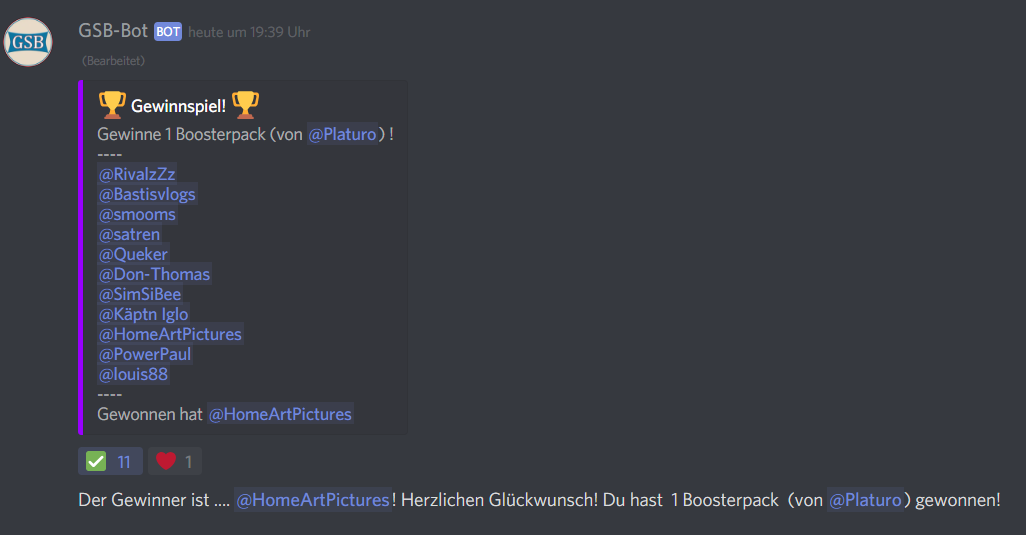Open @Platuro mention in embed description
The height and width of the screenshot is (535, 1026).
[x=343, y=134]
